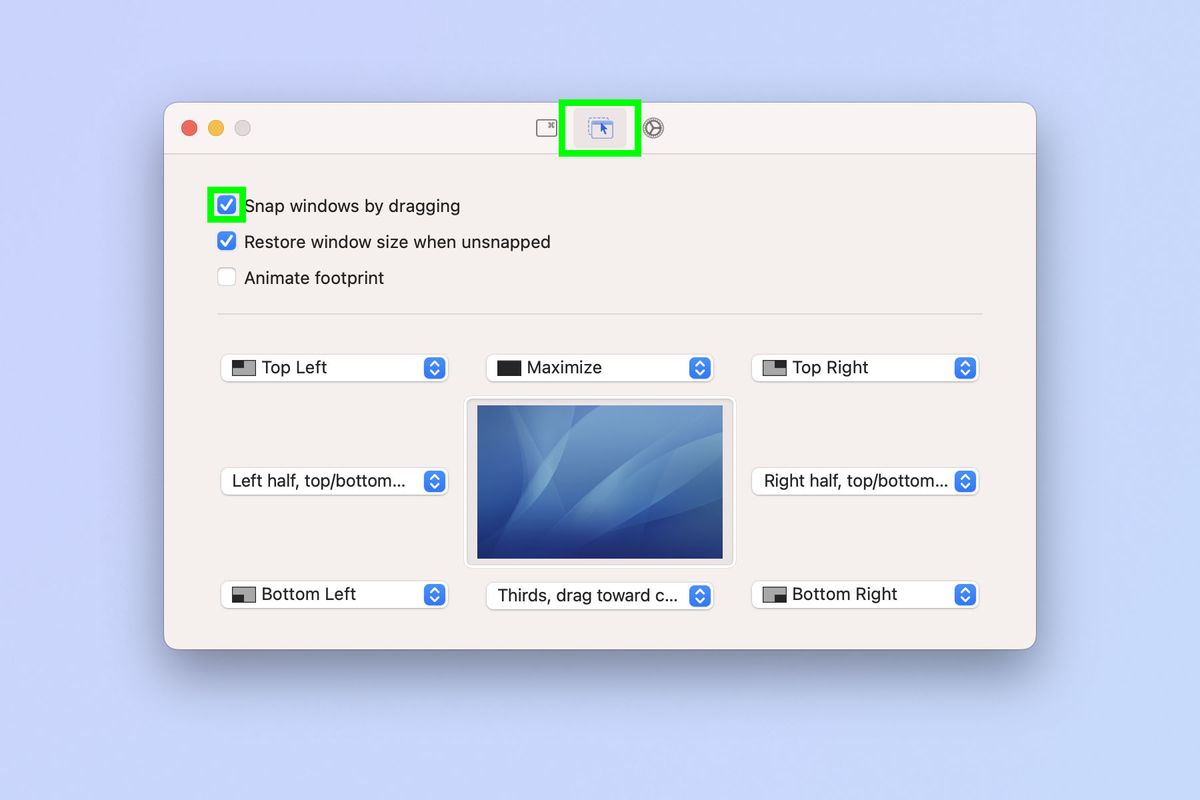This screenshot has height=800, width=1200.
Task: Click the Bottom Right layout preview icon
Action: pyautogui.click(x=774, y=594)
